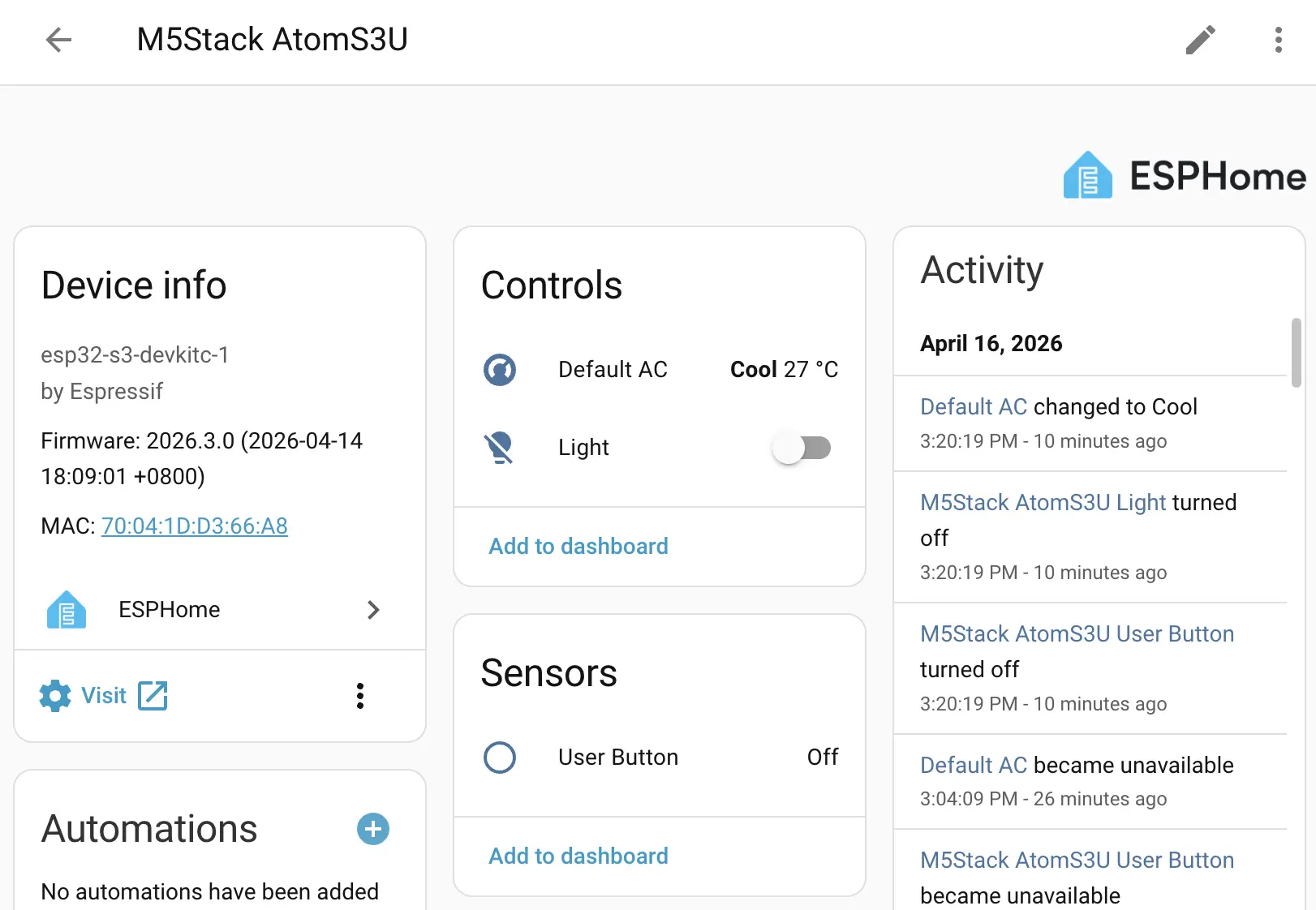This screenshot has width=1316, height=910.
Task: Open Visit external link
Action: [x=153, y=696]
